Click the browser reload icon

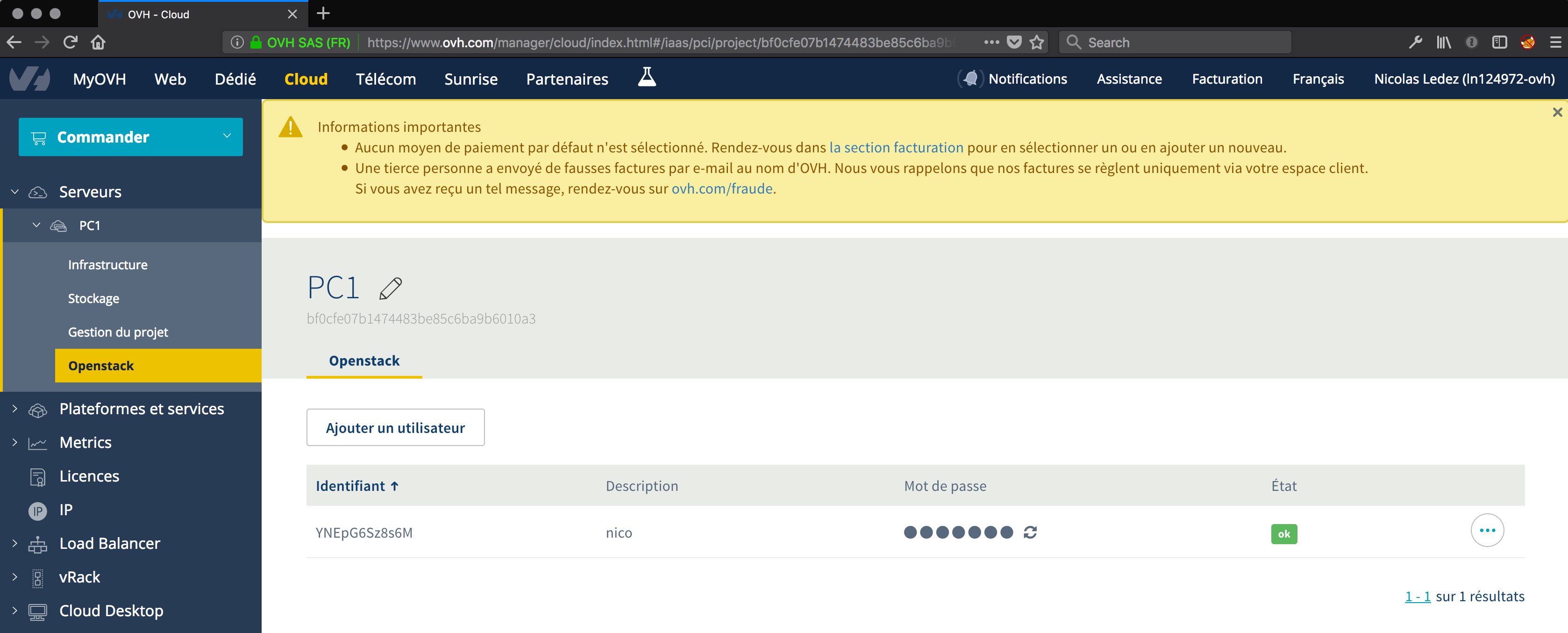click(x=71, y=42)
